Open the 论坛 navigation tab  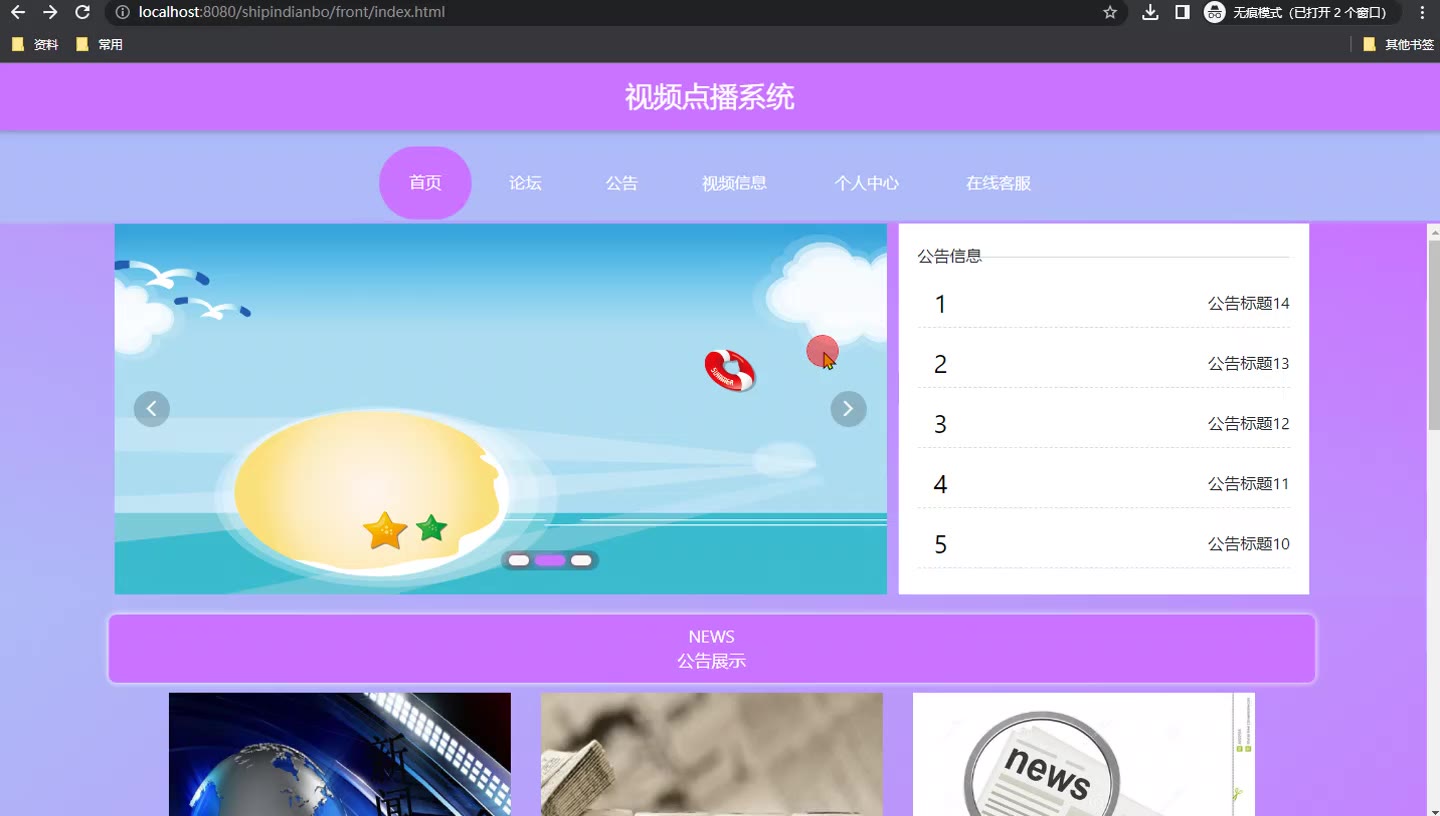click(x=525, y=183)
